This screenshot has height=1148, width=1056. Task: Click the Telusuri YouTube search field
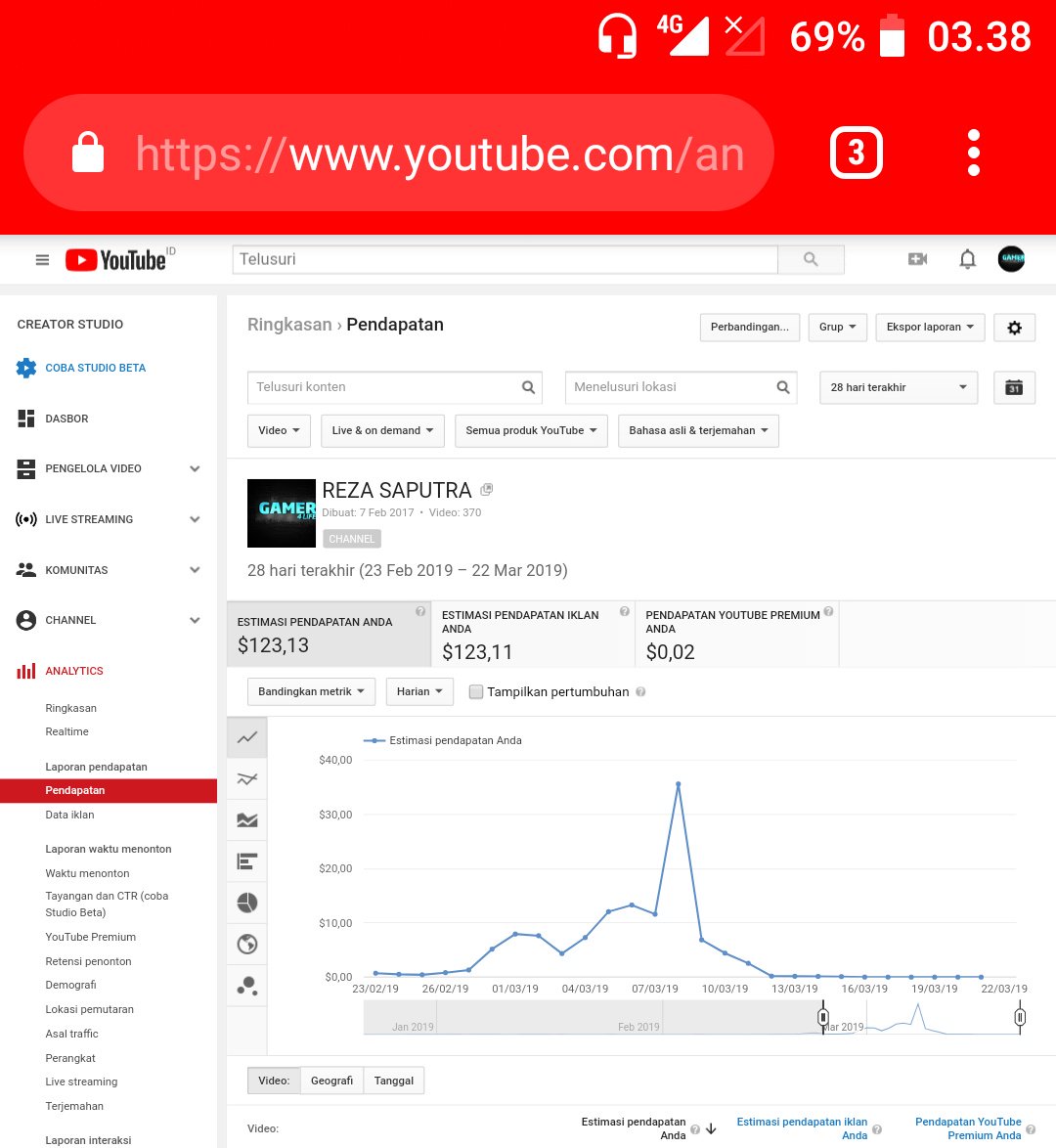[x=506, y=259]
